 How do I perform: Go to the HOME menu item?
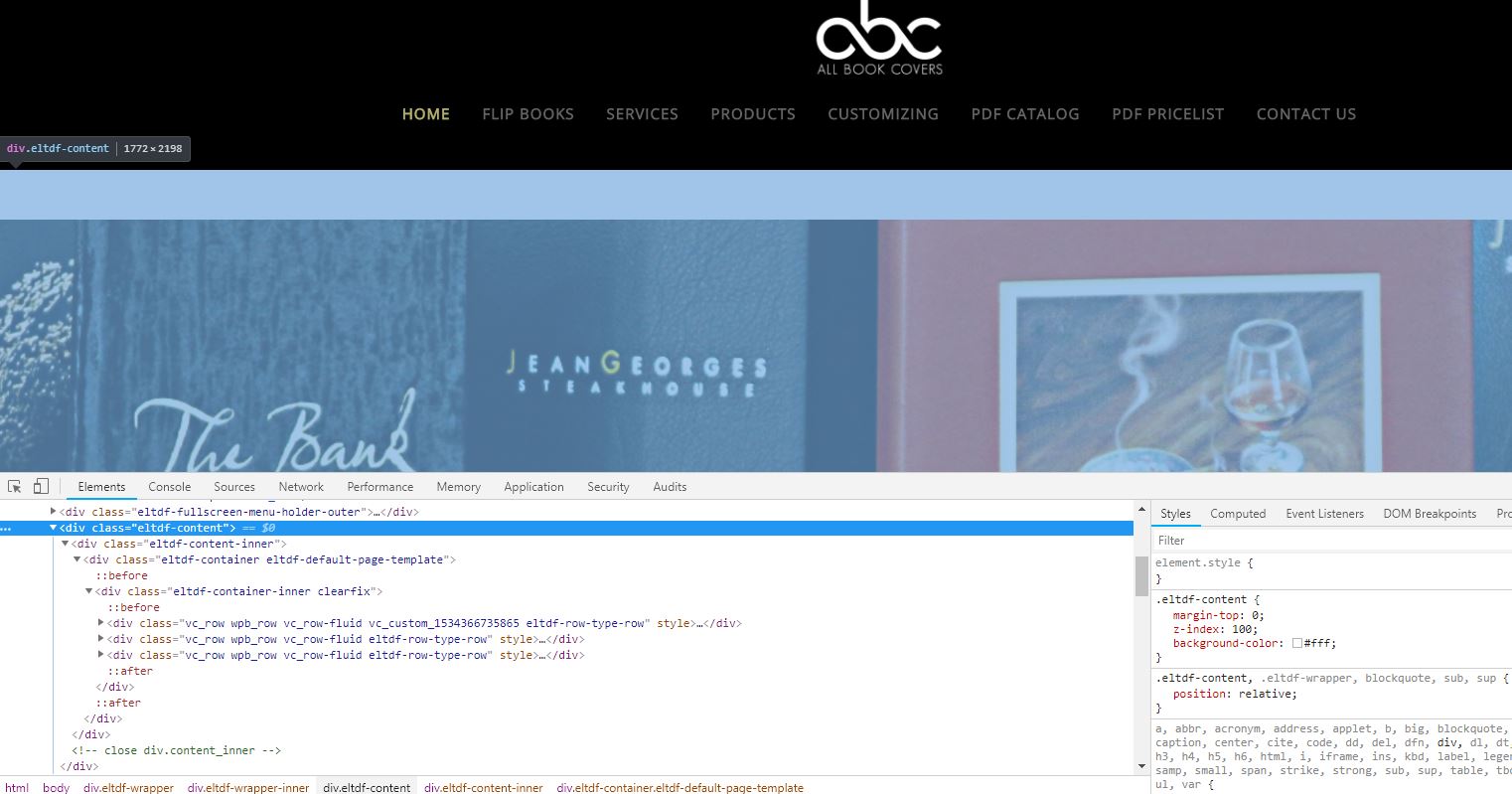click(425, 114)
